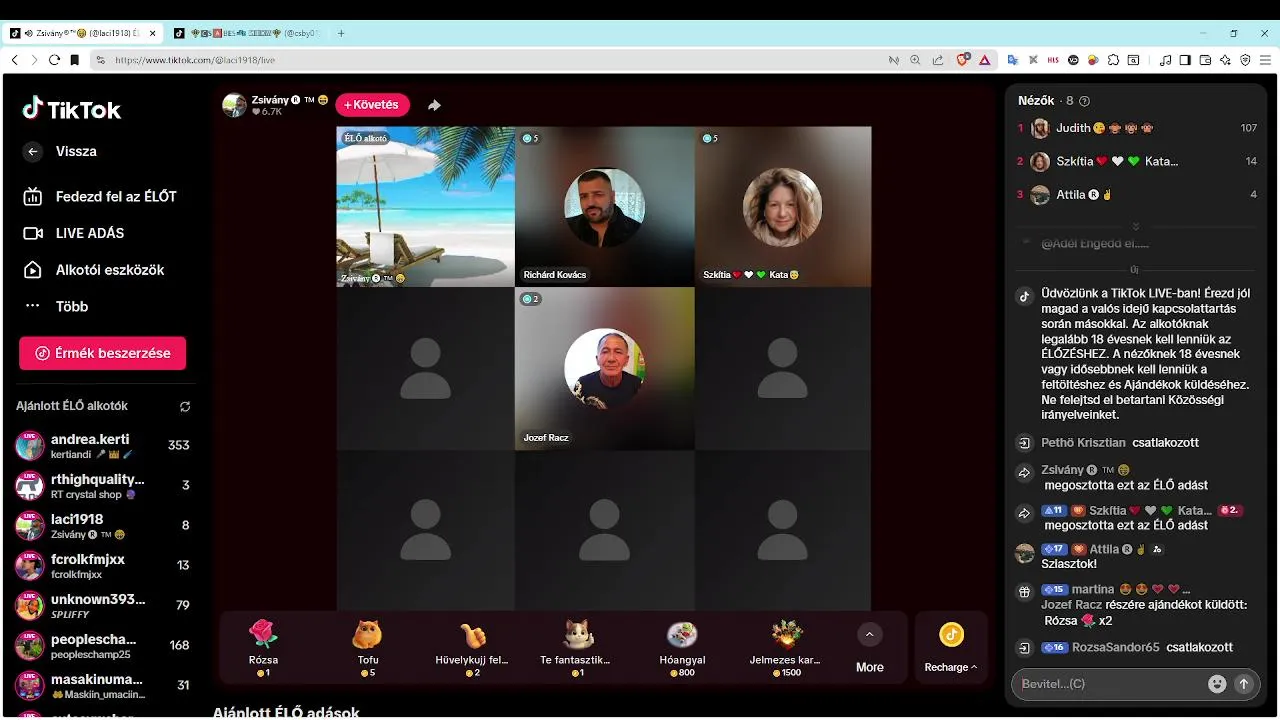The image size is (1280, 720).
Task: Open the media control music note icon
Action: point(1166,60)
